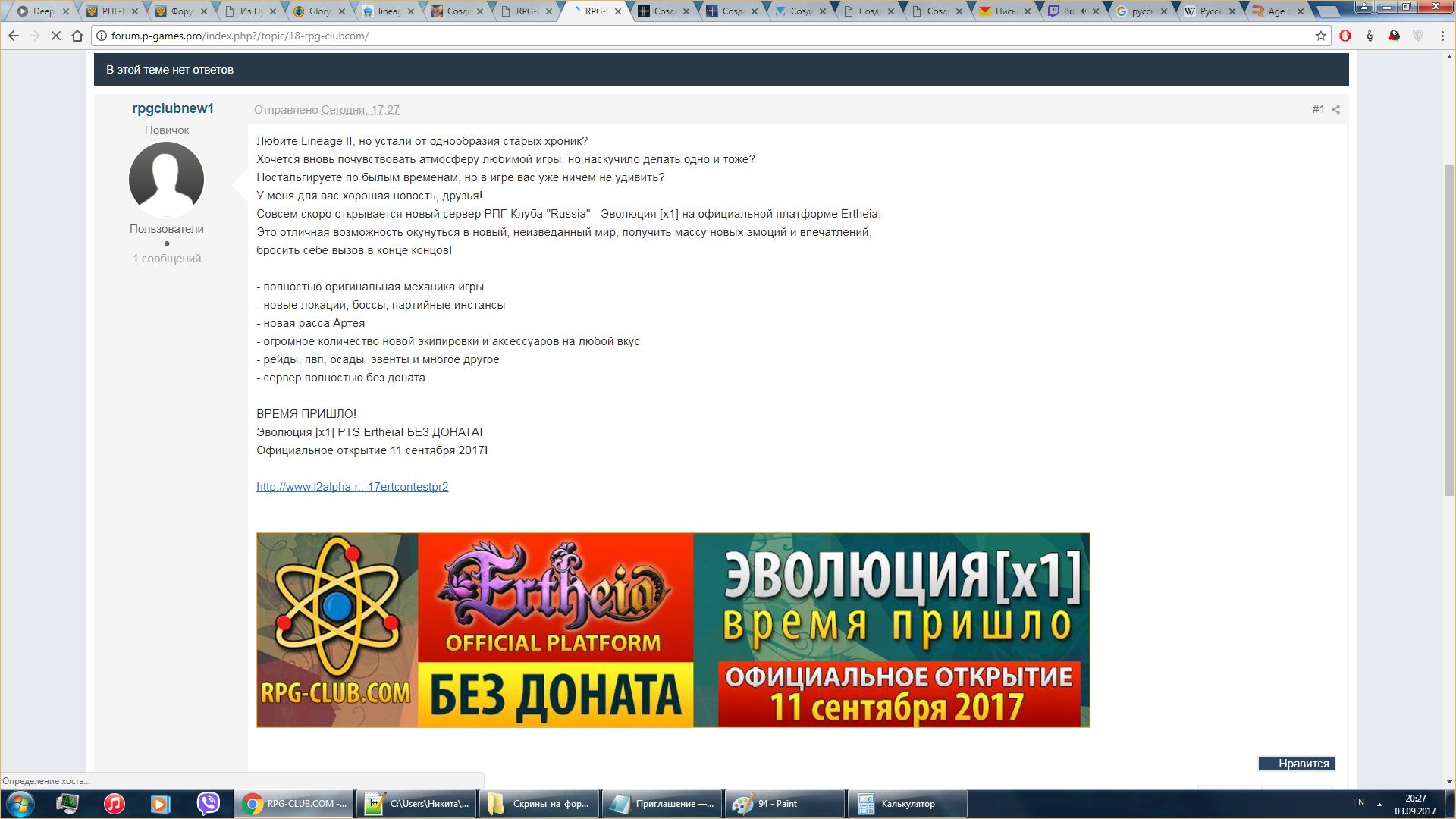Click the scrollbar up arrow

(1449, 58)
